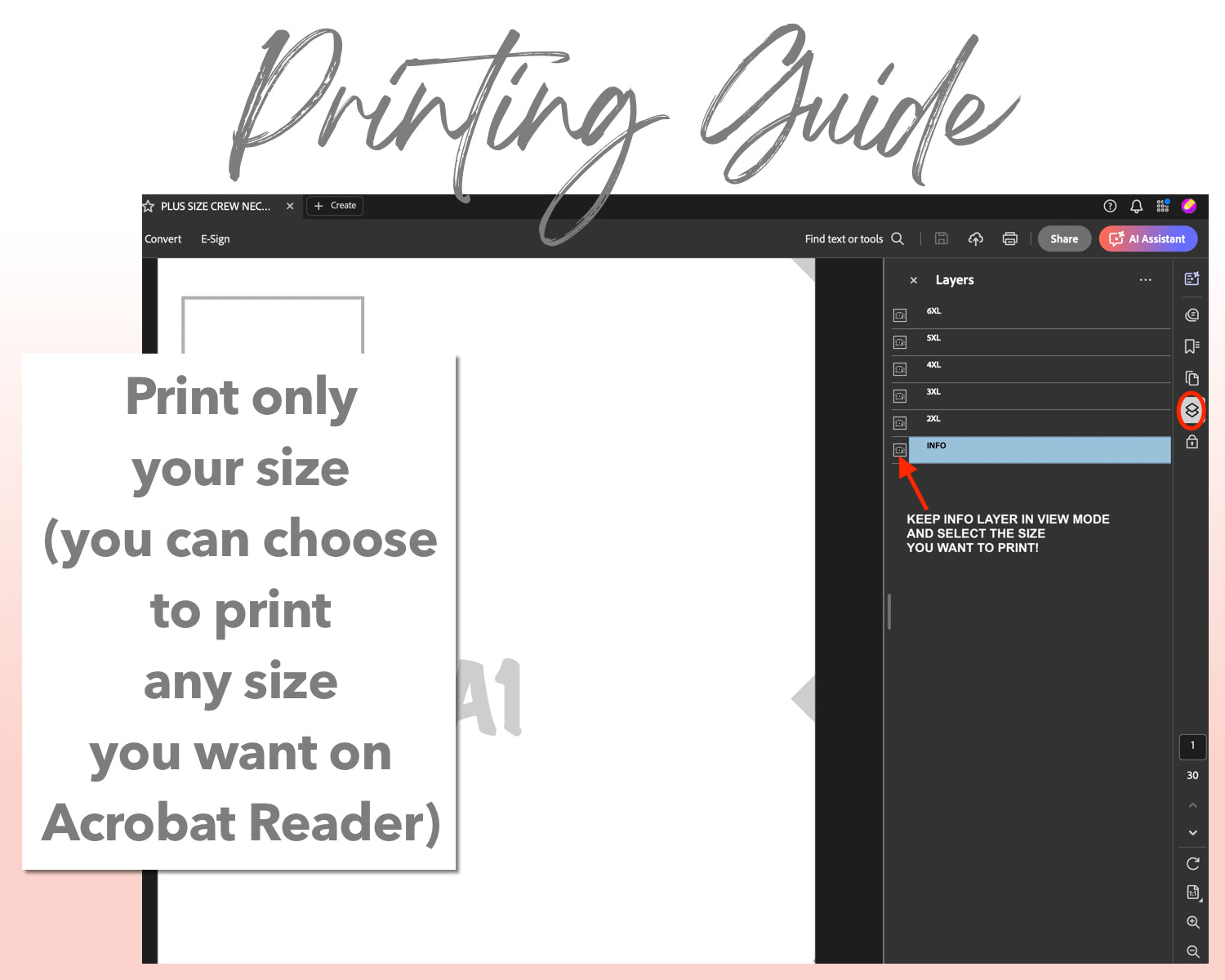Rotate the page with the rotate icon

click(1192, 863)
